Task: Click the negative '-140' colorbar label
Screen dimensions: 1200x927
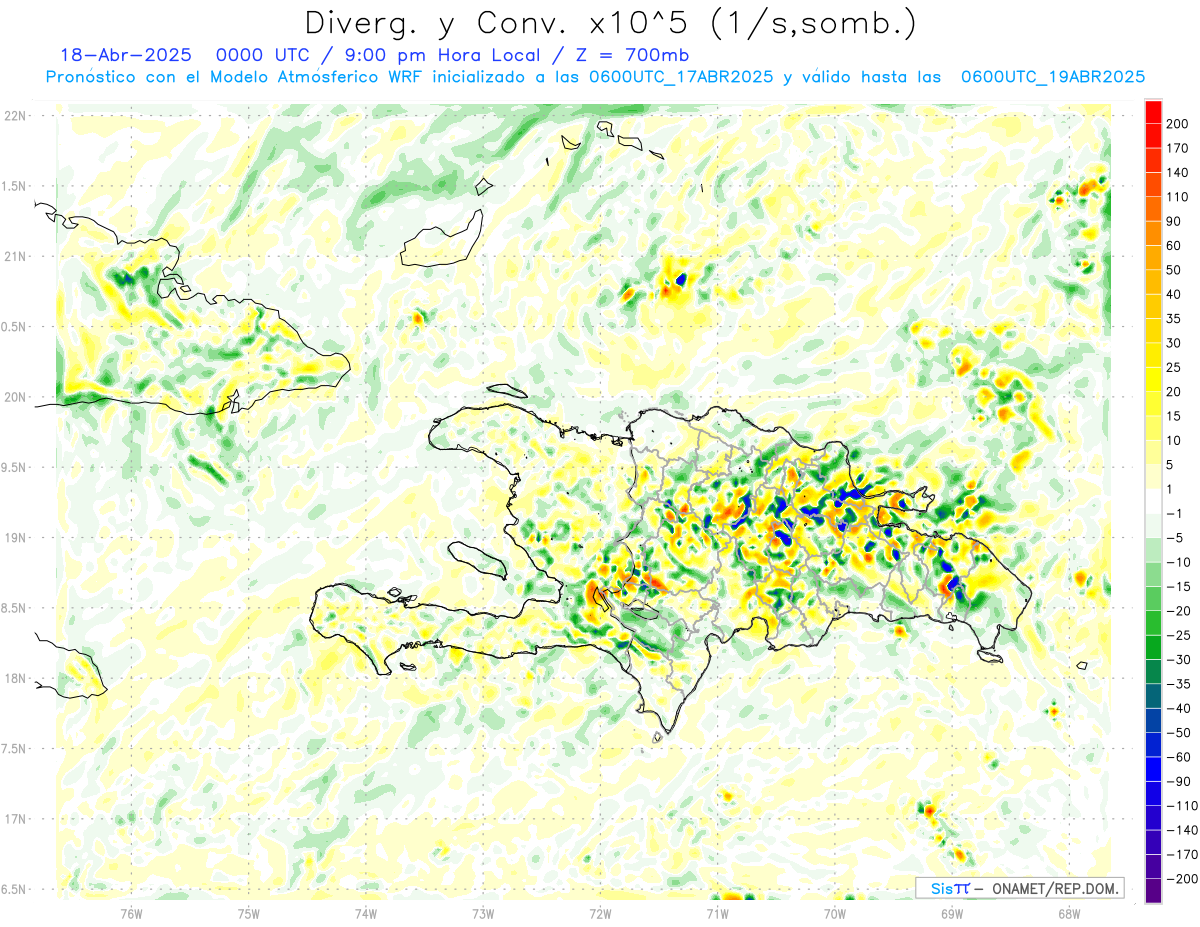Action: [1181, 831]
